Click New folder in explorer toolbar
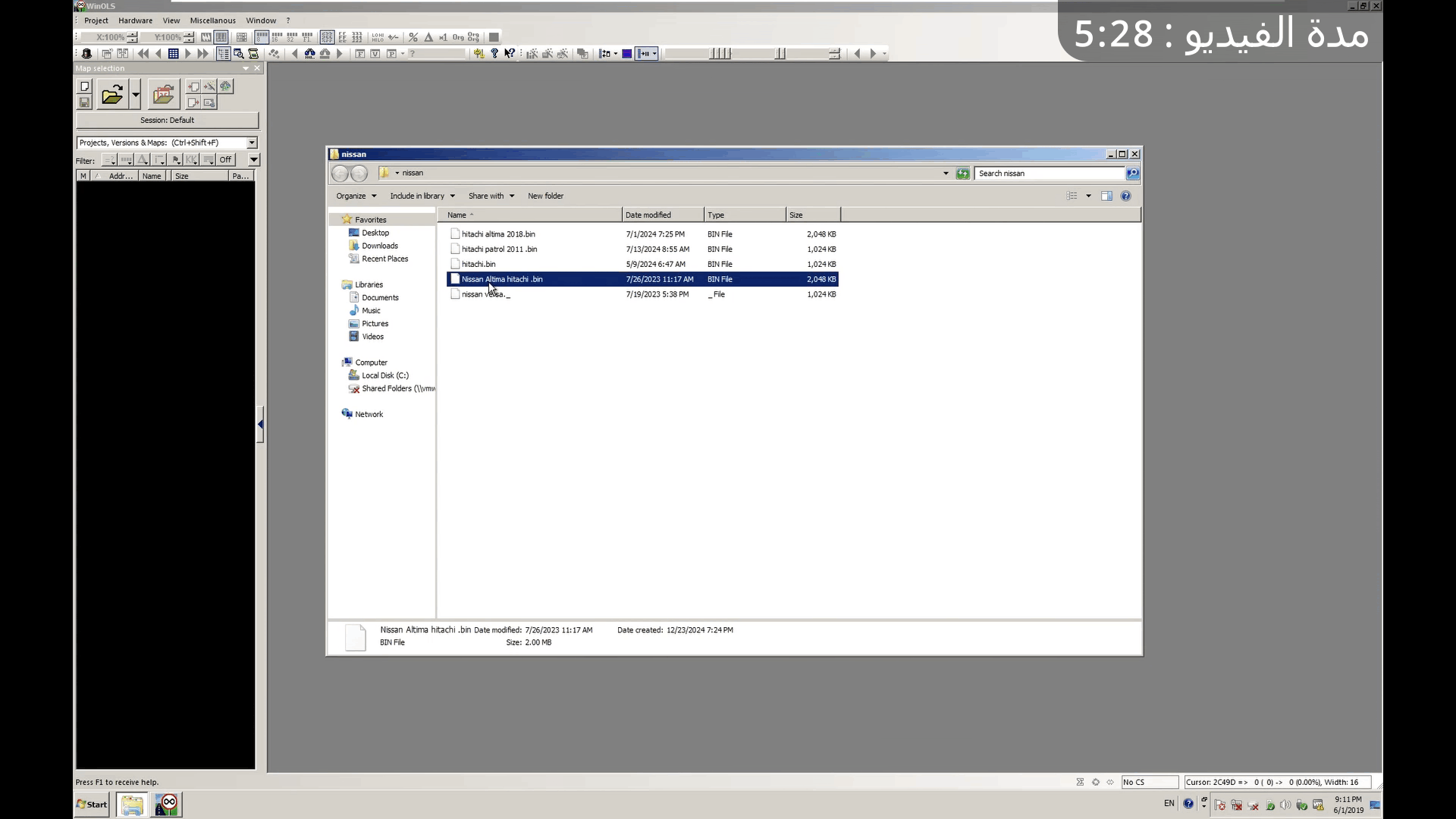The image size is (1456, 819). point(545,196)
